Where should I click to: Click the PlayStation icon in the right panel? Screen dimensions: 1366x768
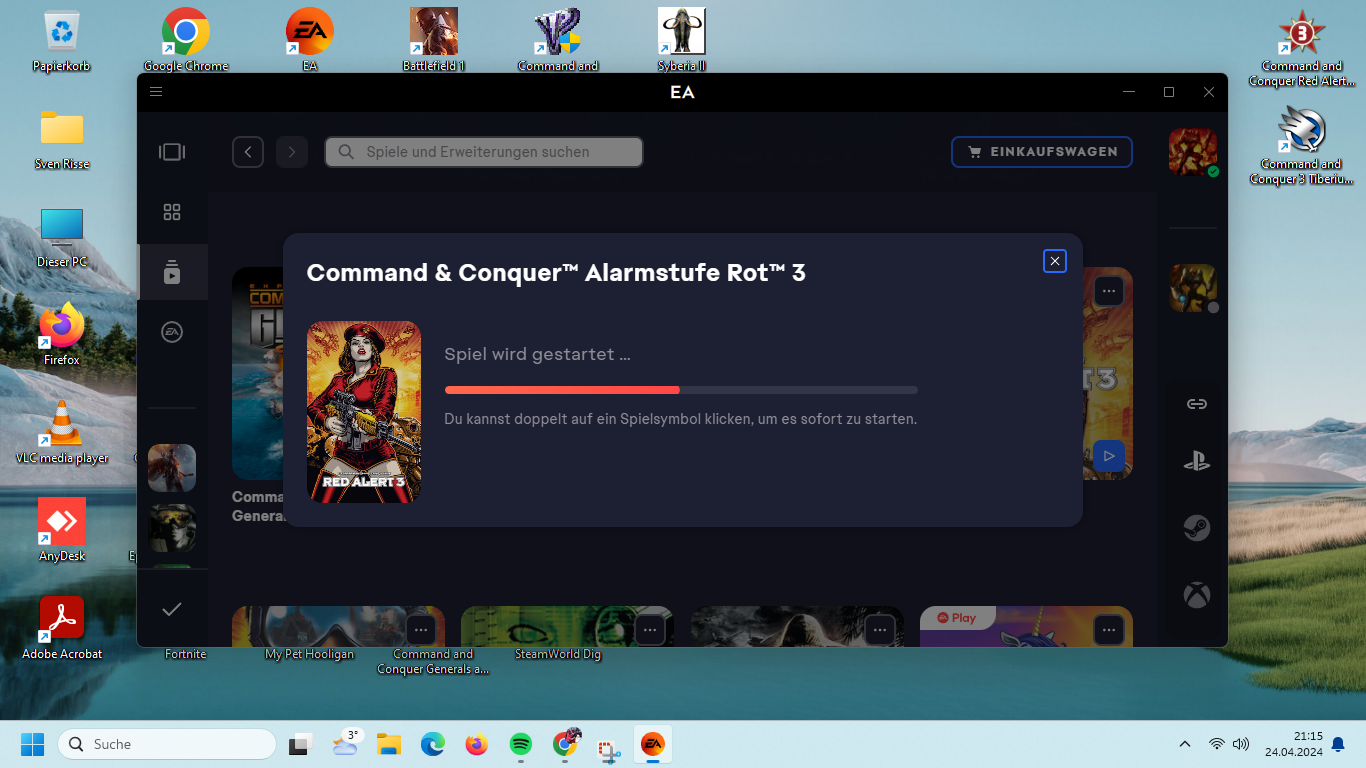(1196, 462)
